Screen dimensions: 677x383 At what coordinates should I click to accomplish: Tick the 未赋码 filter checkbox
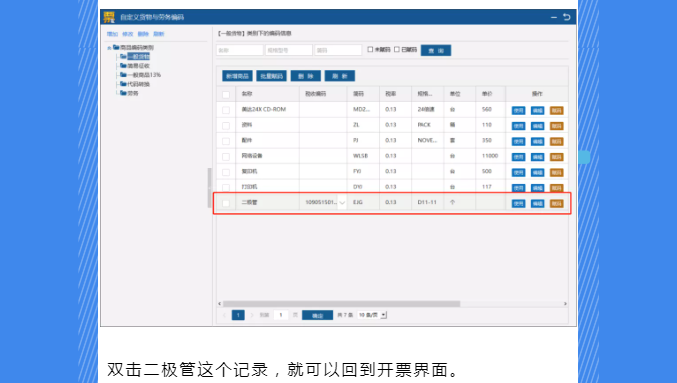tap(370, 50)
